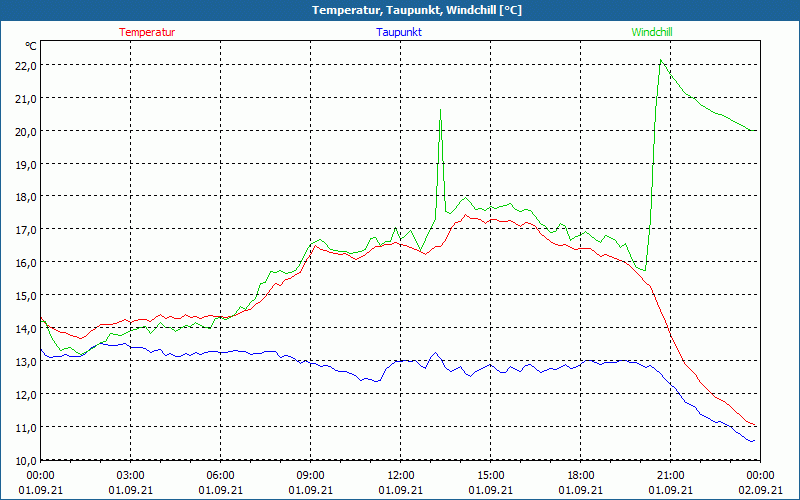Click the 15:00 time axis label
The width and height of the screenshot is (800, 500).
pyautogui.click(x=491, y=476)
